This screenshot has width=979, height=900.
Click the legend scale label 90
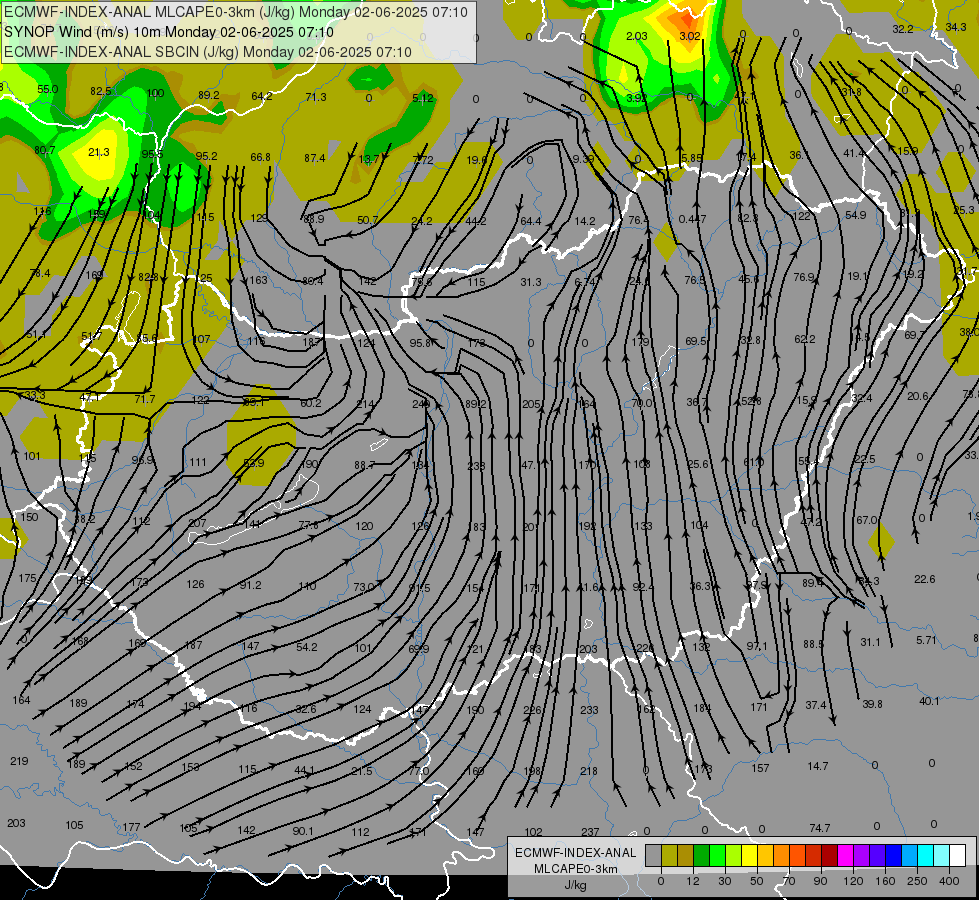click(820, 881)
